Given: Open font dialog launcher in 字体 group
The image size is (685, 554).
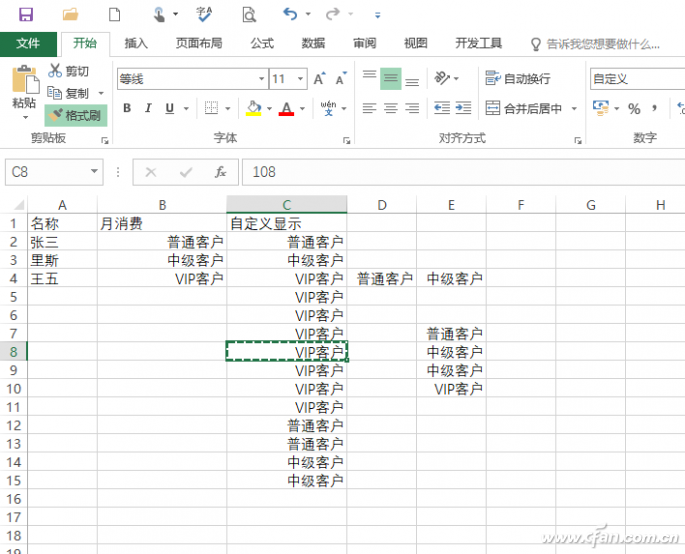Looking at the screenshot, I should coord(346,140).
